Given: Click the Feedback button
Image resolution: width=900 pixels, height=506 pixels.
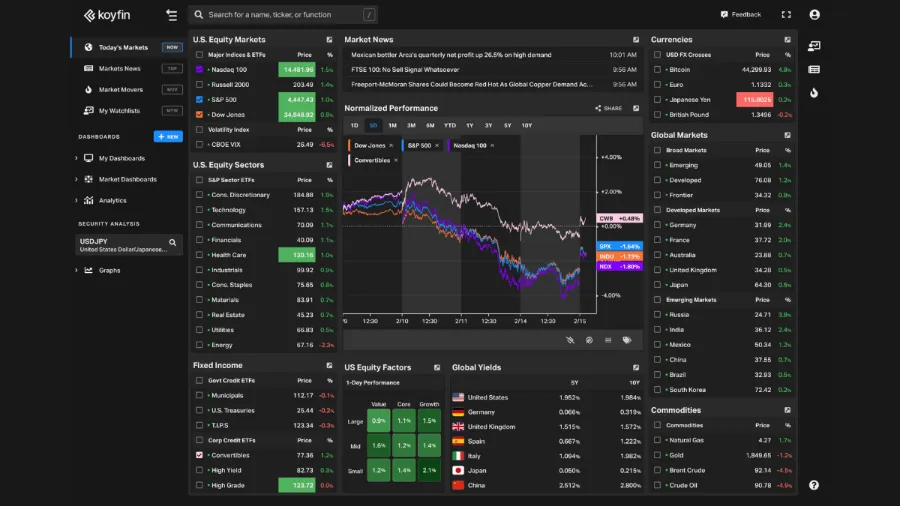Looking at the screenshot, I should click(x=740, y=15).
